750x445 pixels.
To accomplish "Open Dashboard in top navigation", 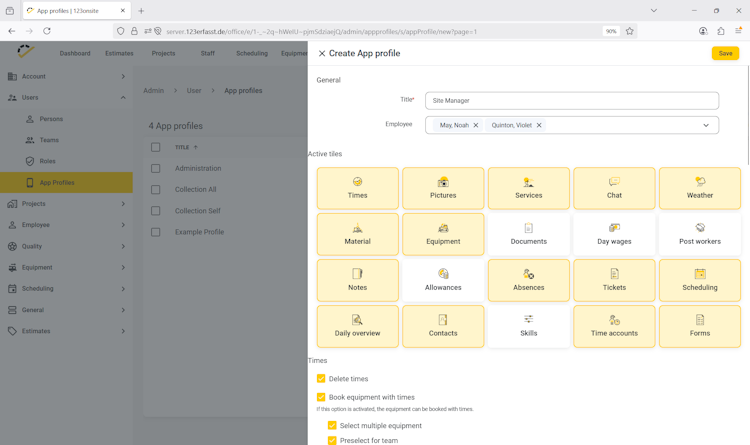I will (75, 54).
